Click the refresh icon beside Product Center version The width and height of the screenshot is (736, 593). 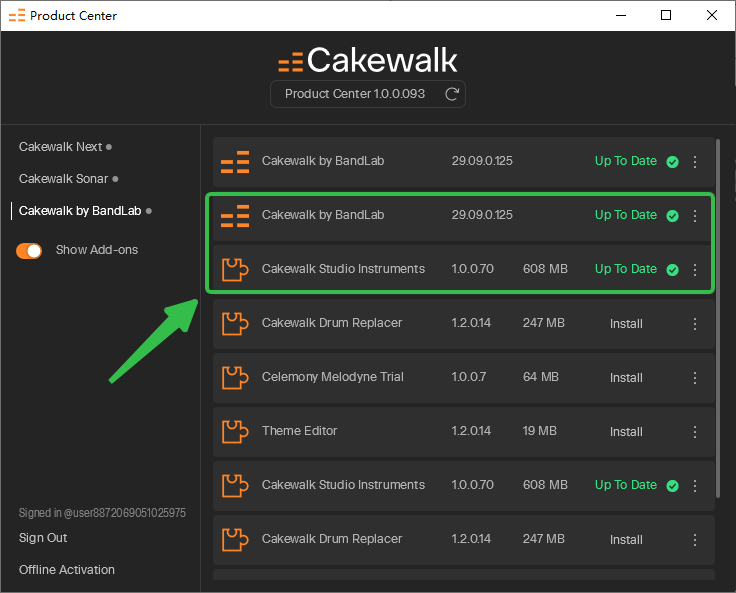pos(452,94)
